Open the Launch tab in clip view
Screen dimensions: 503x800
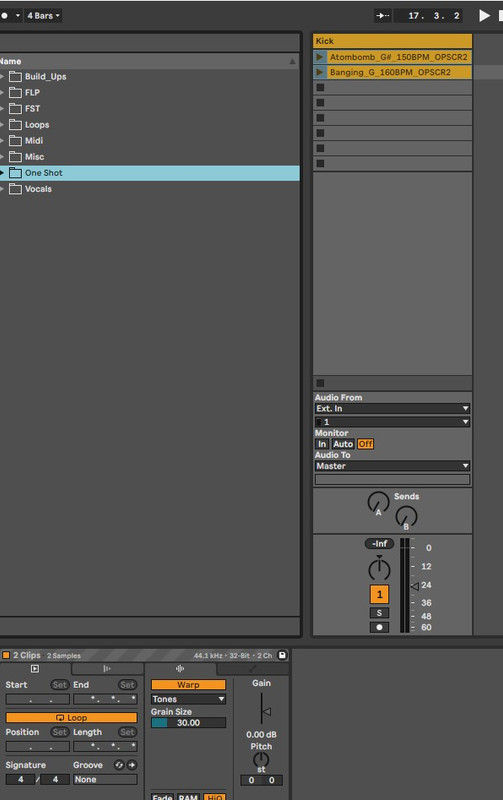[x=107, y=668]
